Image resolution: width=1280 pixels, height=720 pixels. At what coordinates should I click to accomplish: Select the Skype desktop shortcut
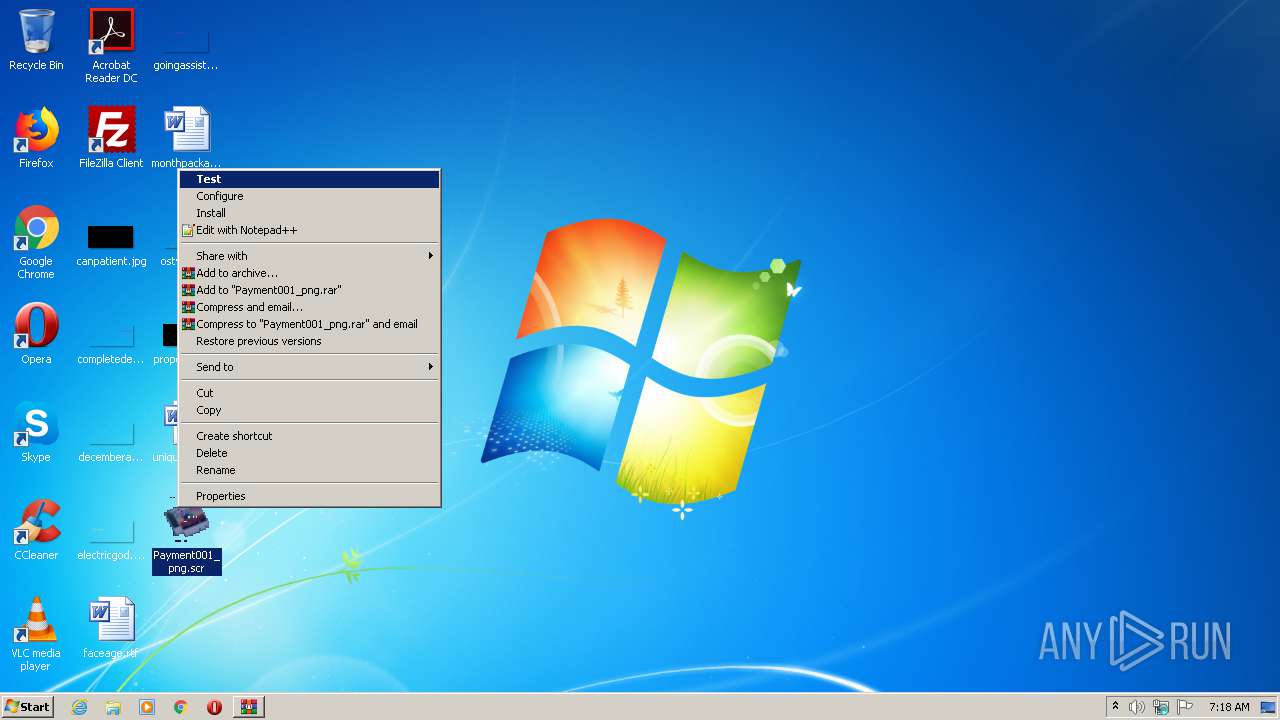(x=36, y=432)
